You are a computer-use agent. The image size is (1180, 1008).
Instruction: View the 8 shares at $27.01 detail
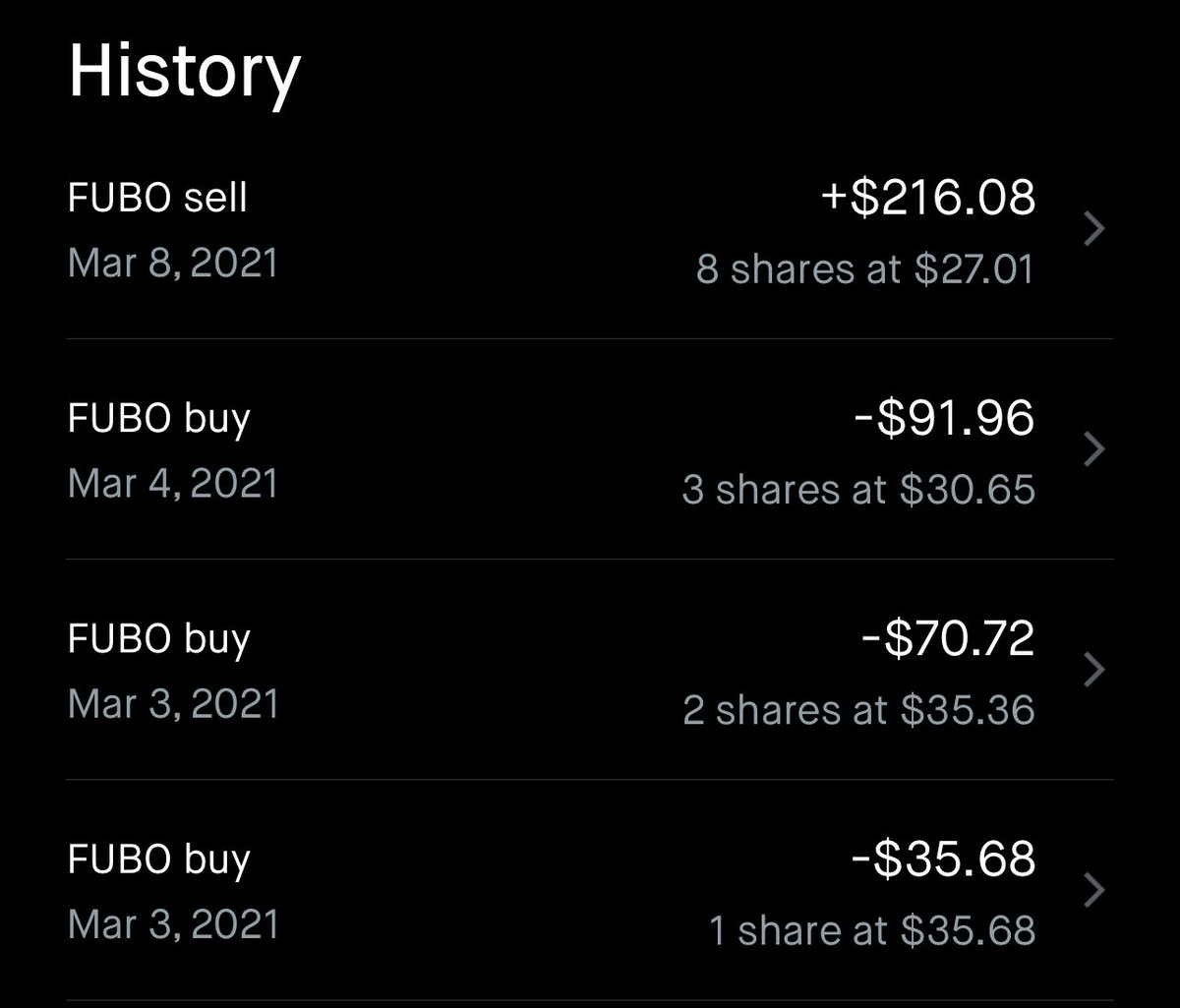tap(865, 268)
